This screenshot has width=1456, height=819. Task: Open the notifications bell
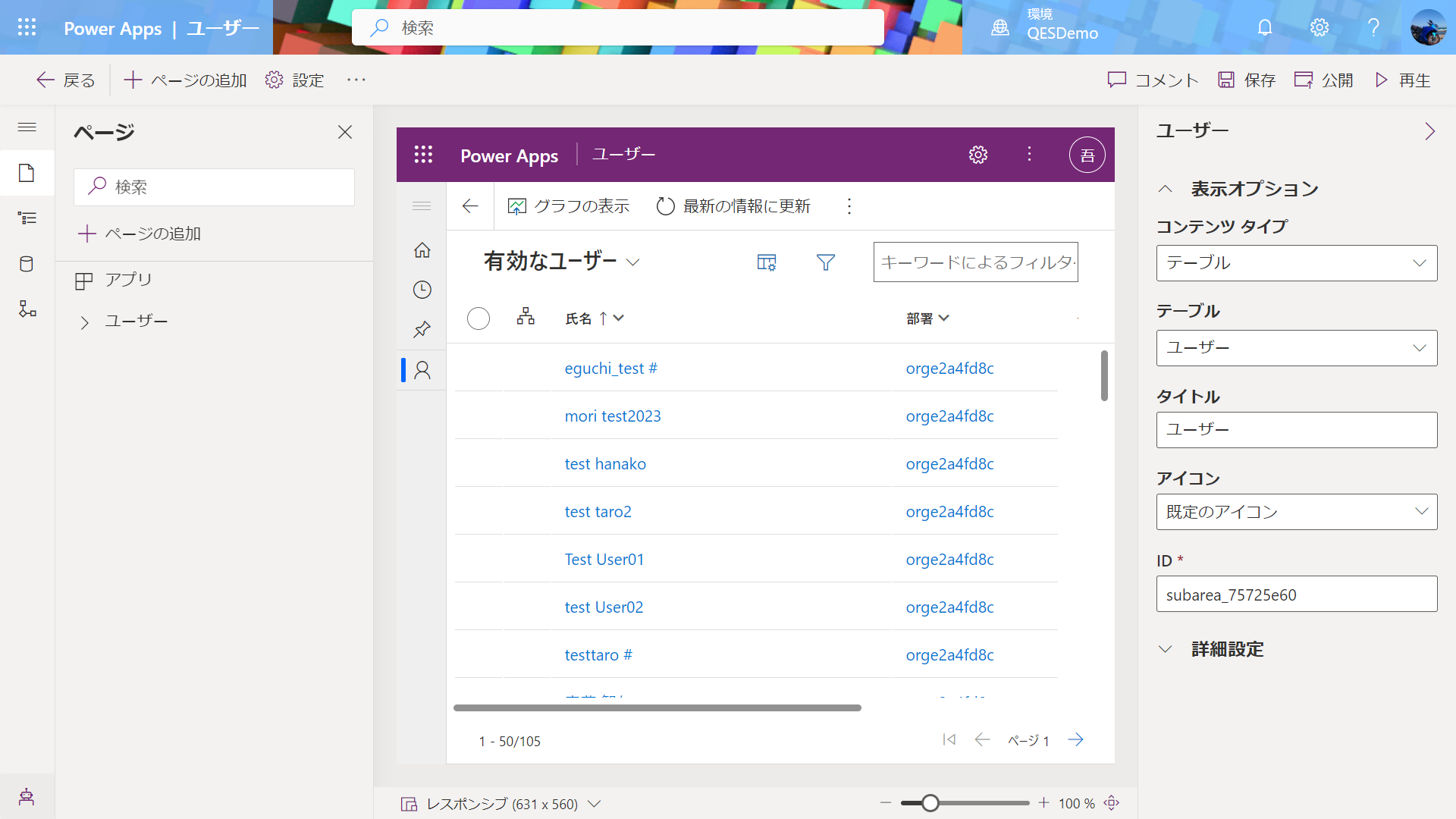coord(1264,28)
